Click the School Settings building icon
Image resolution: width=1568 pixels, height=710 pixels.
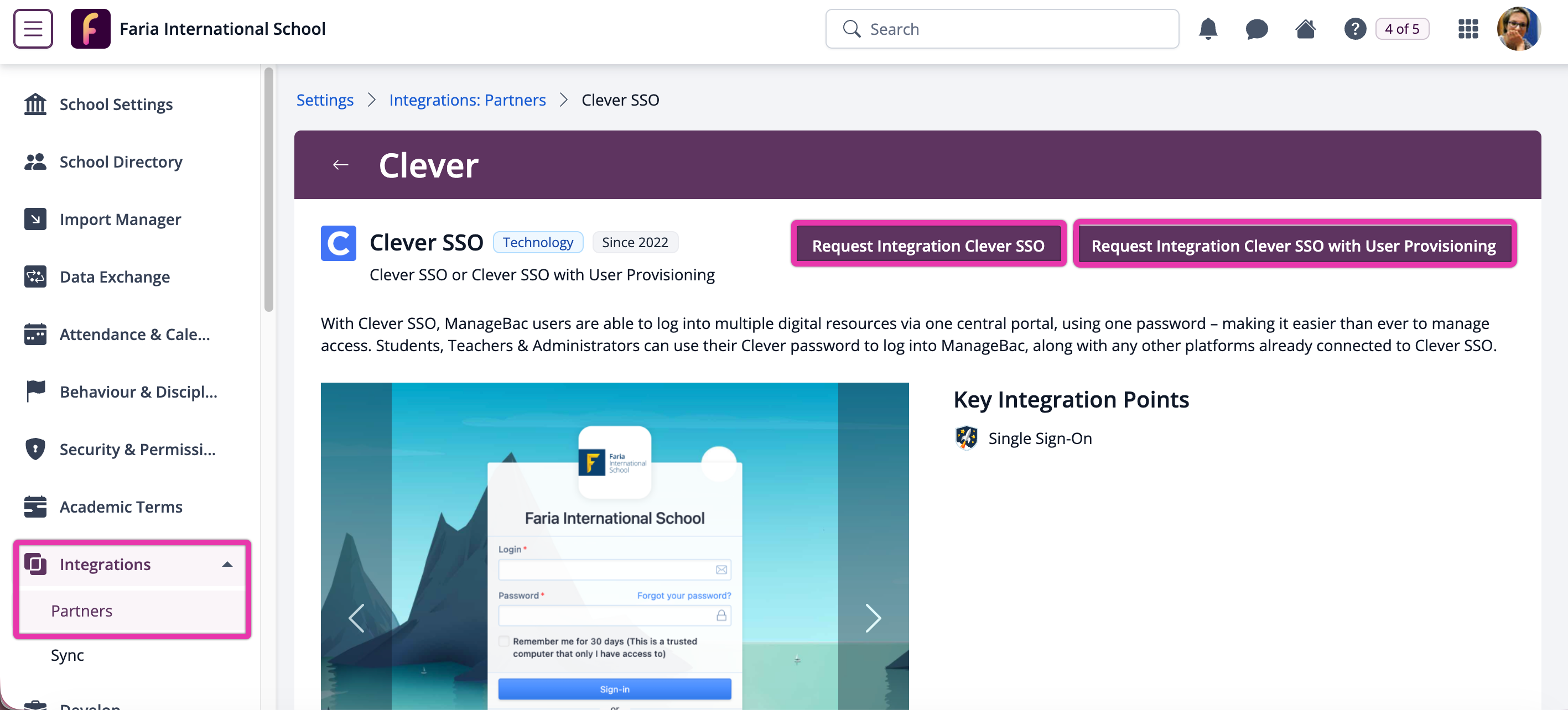[x=35, y=104]
